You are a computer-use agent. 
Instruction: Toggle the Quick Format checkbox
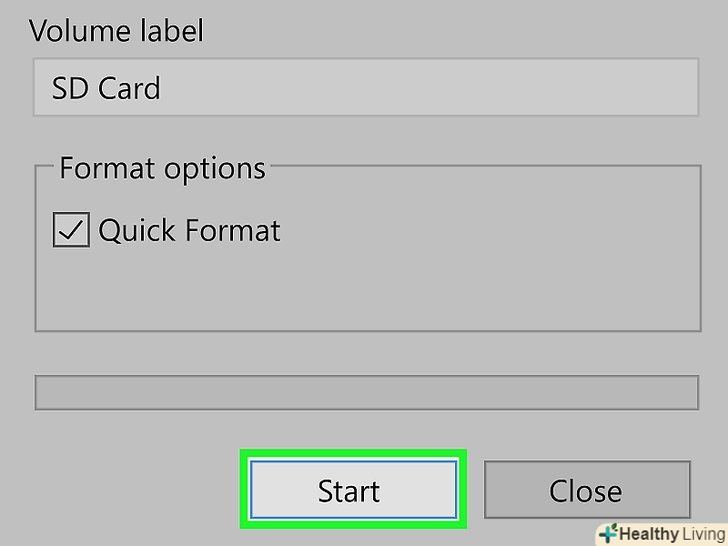tap(71, 231)
